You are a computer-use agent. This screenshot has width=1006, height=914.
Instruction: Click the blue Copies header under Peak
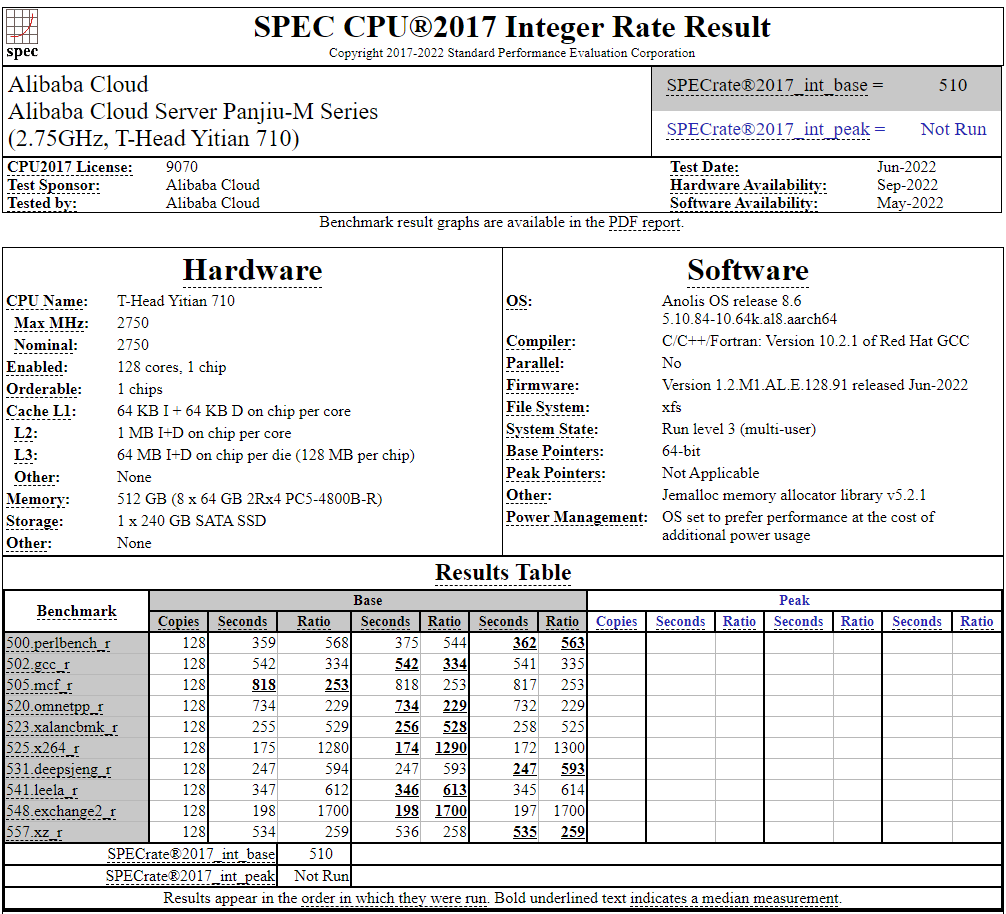[x=617, y=622]
